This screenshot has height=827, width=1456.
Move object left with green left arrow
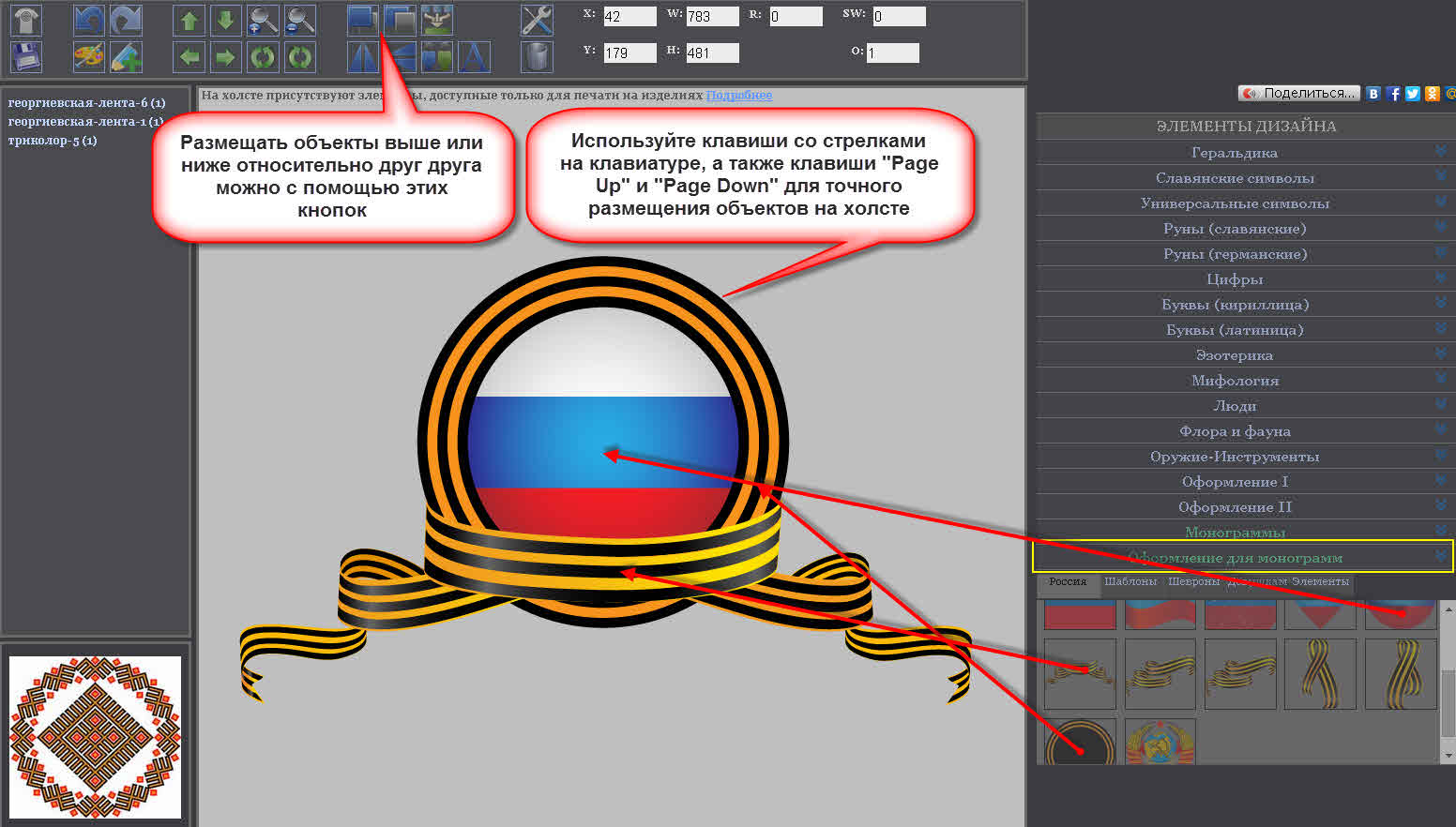(190, 57)
